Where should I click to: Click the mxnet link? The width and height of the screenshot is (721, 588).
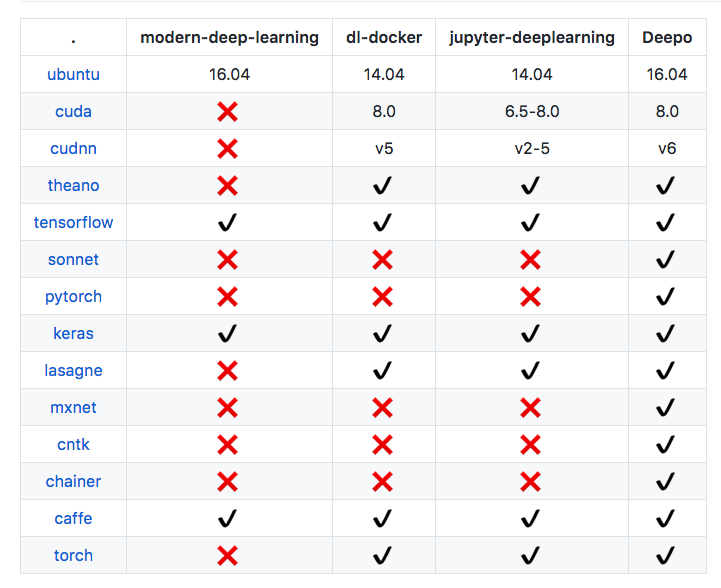(73, 408)
